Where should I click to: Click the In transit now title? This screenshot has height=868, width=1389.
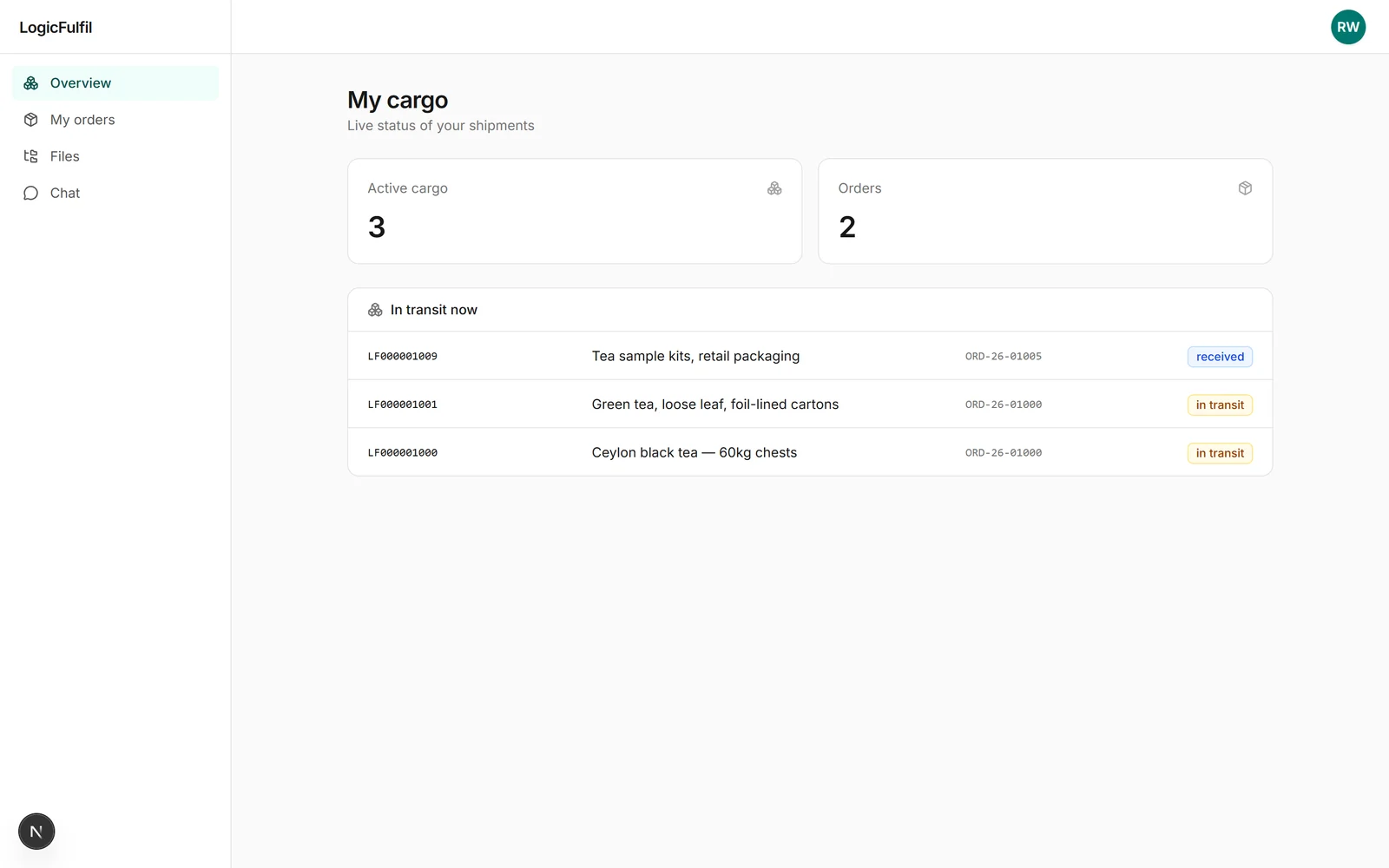(x=434, y=310)
